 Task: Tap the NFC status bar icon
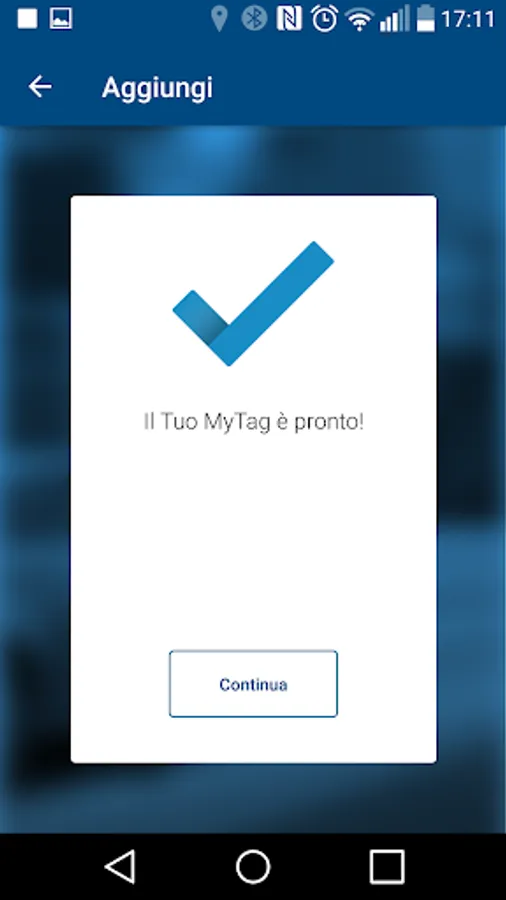(x=289, y=19)
